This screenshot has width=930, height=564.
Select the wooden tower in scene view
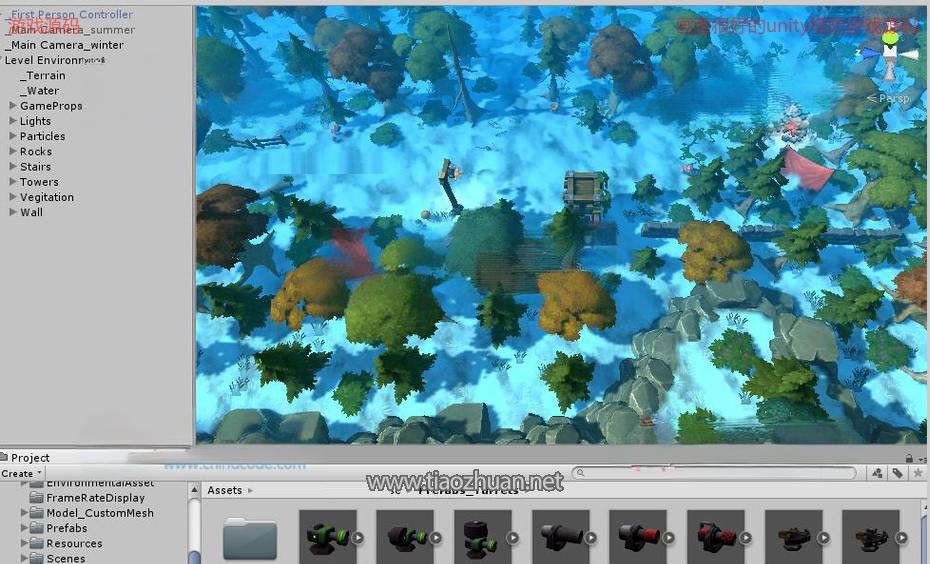coord(585,196)
